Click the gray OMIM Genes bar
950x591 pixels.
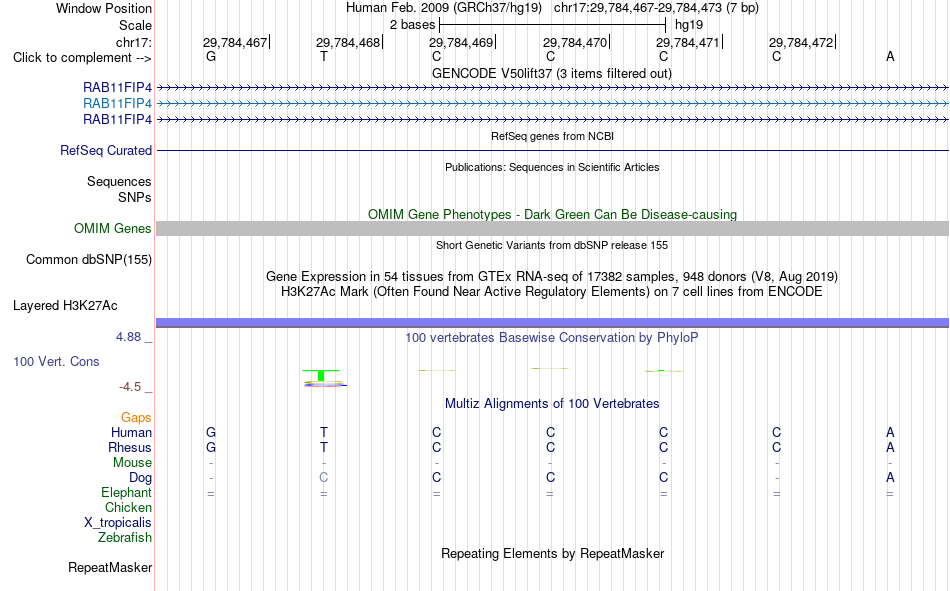[553, 229]
